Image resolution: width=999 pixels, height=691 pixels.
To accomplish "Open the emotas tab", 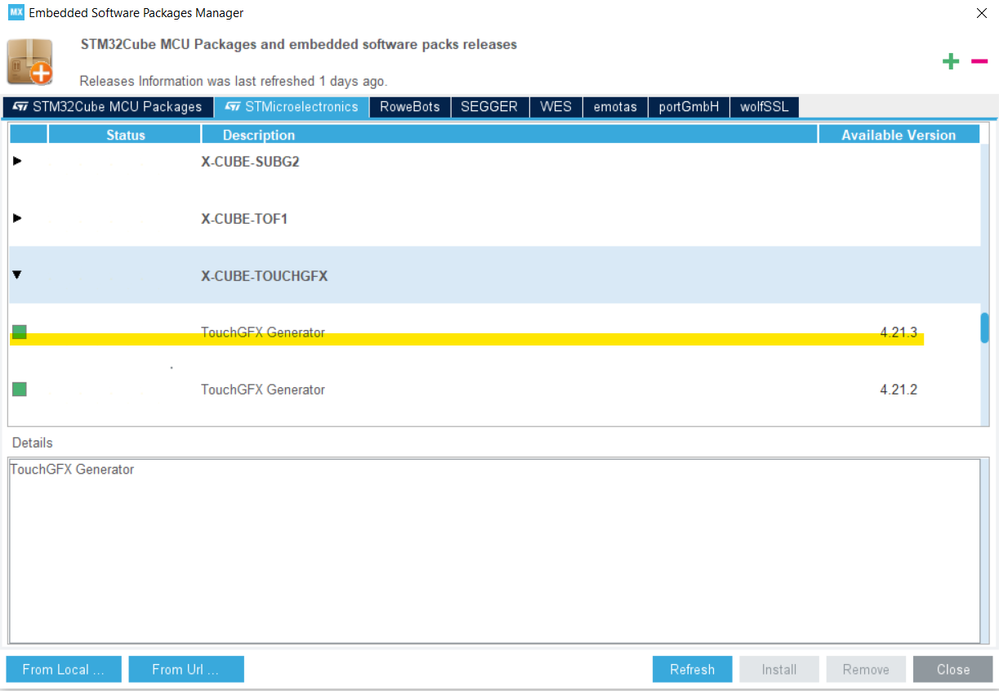I will click(615, 107).
